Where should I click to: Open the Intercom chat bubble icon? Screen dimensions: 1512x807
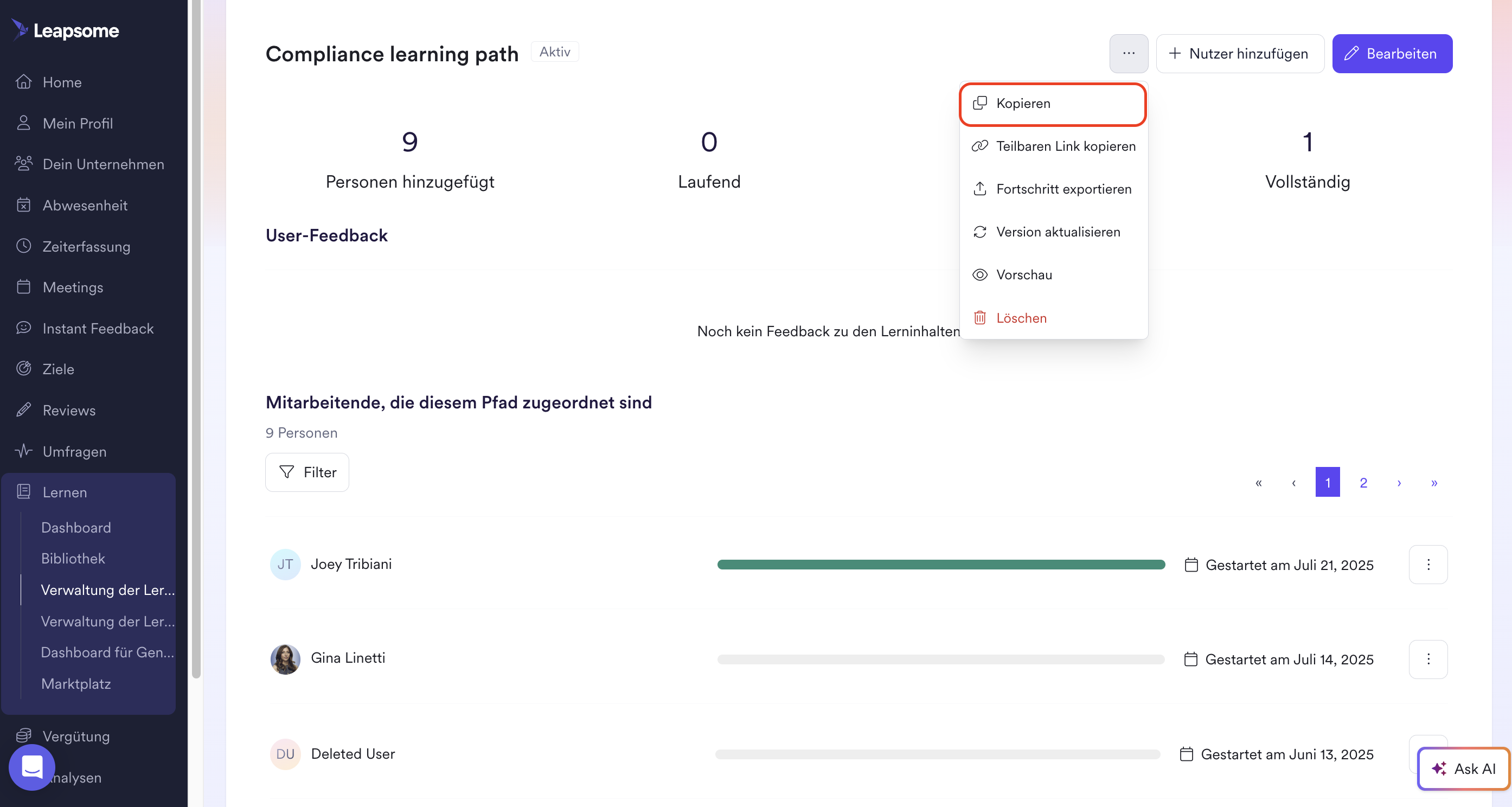(31, 766)
